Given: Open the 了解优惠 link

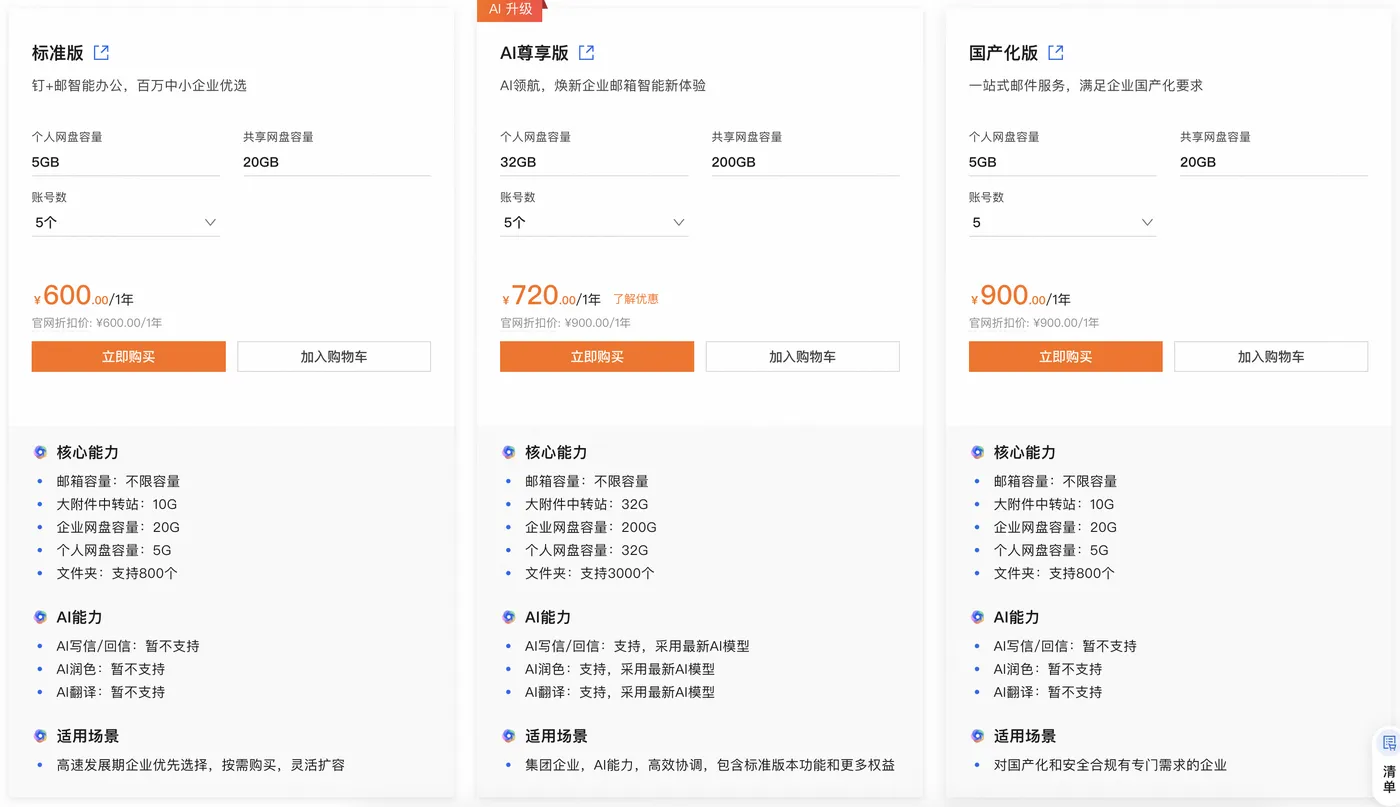Looking at the screenshot, I should pos(636,299).
